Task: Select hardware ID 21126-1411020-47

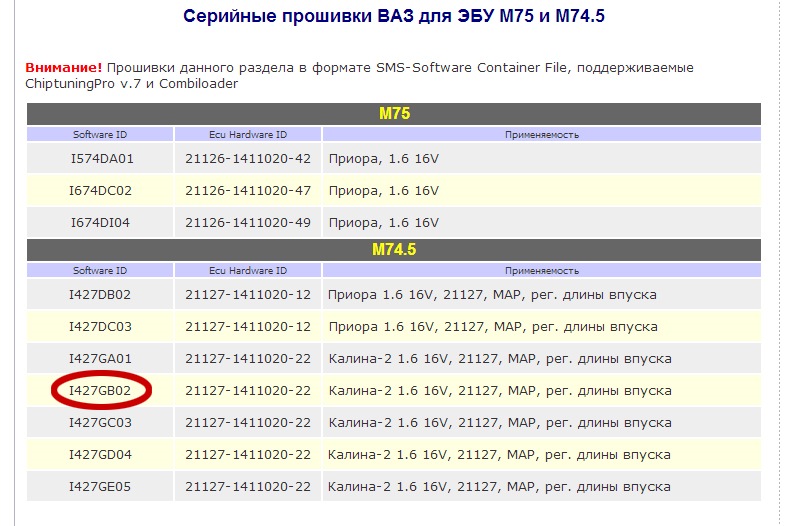Action: [x=248, y=191]
